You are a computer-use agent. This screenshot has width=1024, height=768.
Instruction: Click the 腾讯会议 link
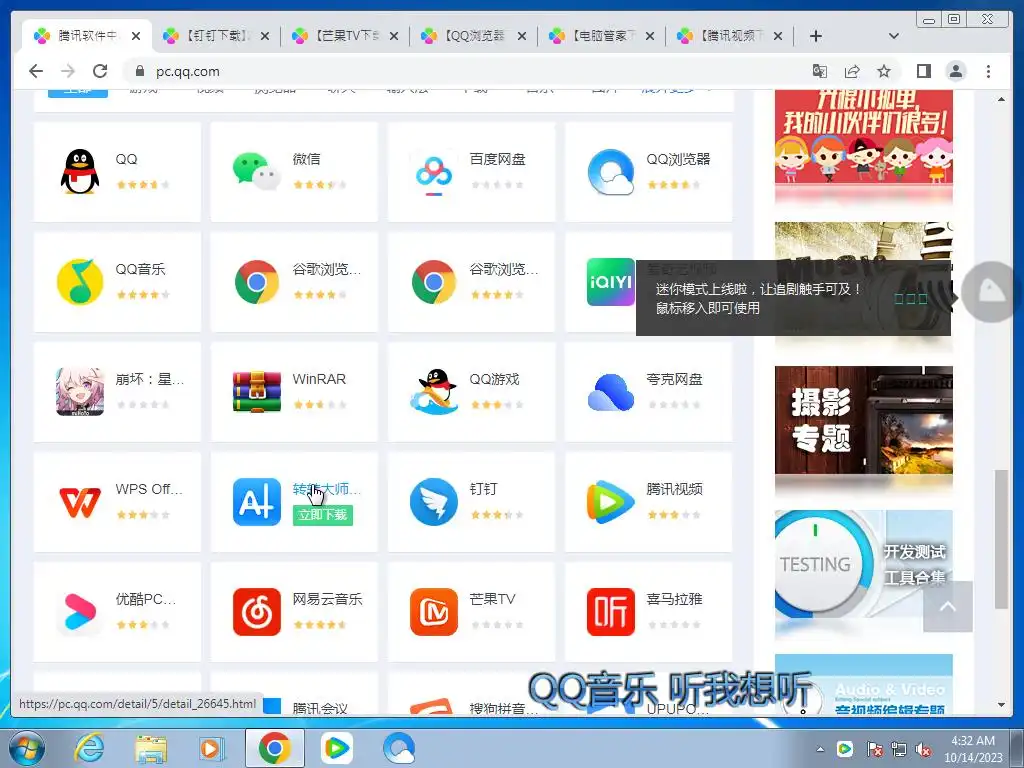[x=320, y=708]
